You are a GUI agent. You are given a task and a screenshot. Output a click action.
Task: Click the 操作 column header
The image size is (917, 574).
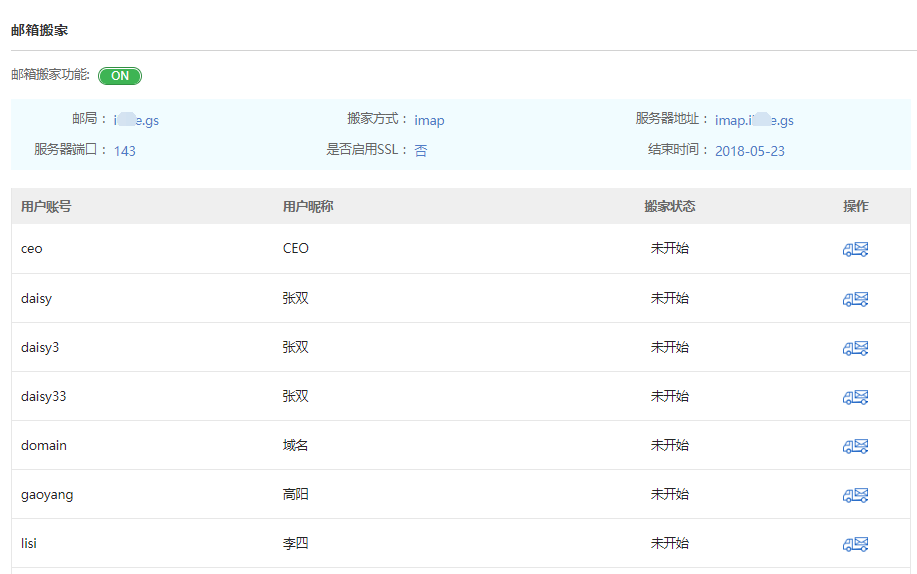point(855,207)
